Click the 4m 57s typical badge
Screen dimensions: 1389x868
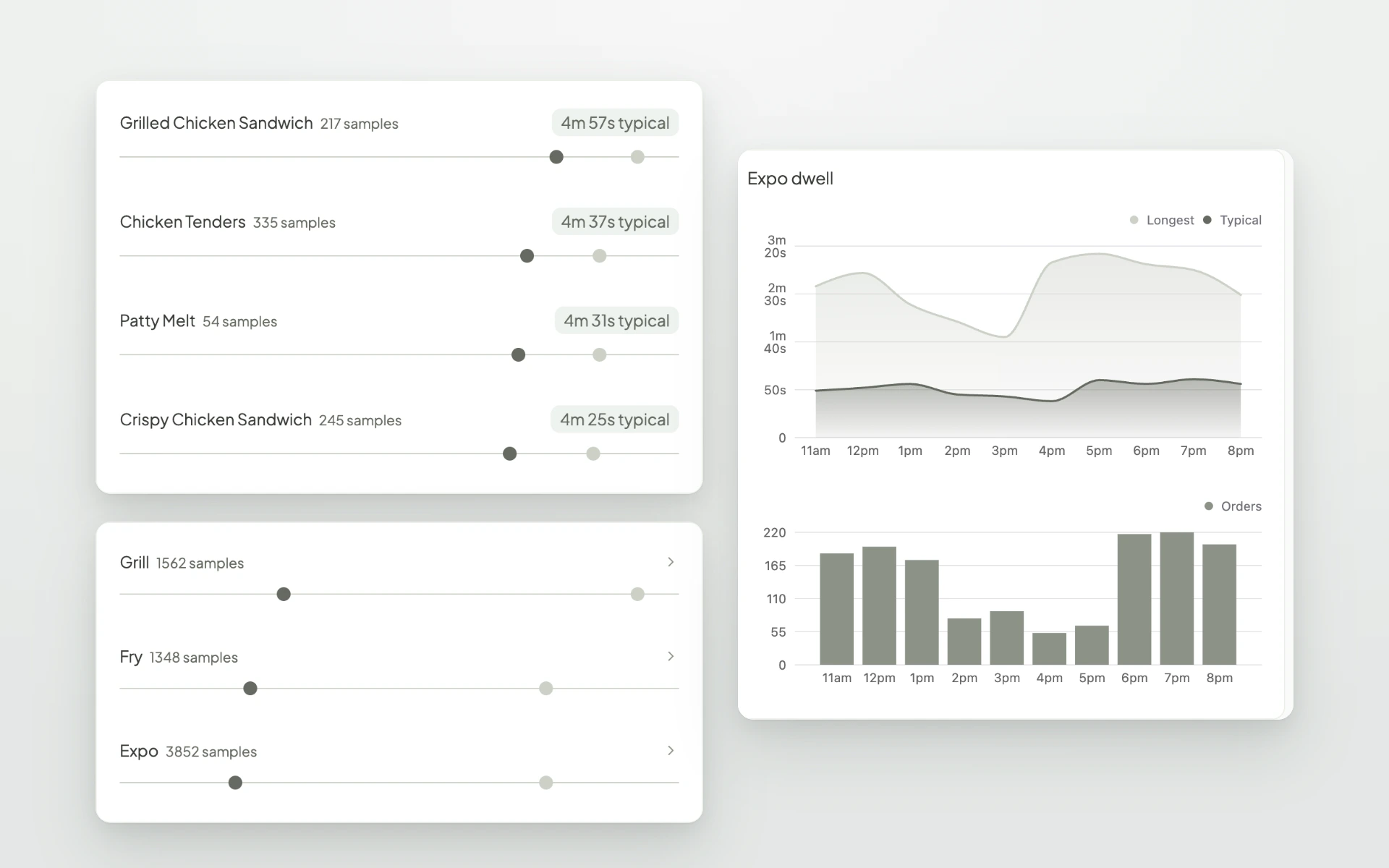615,123
